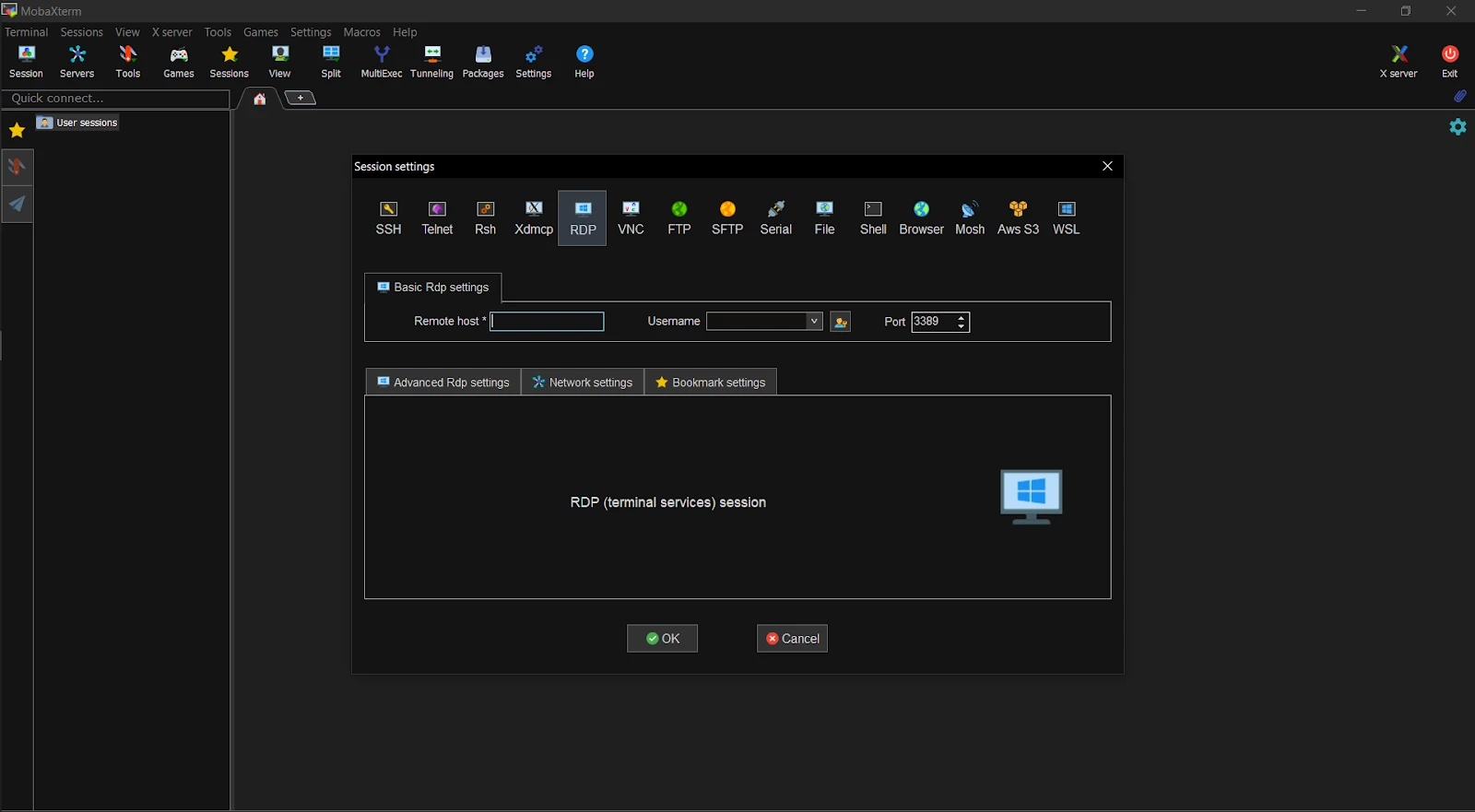1475x812 pixels.
Task: Switch to Advanced Rdp settings tab
Action: tap(443, 382)
